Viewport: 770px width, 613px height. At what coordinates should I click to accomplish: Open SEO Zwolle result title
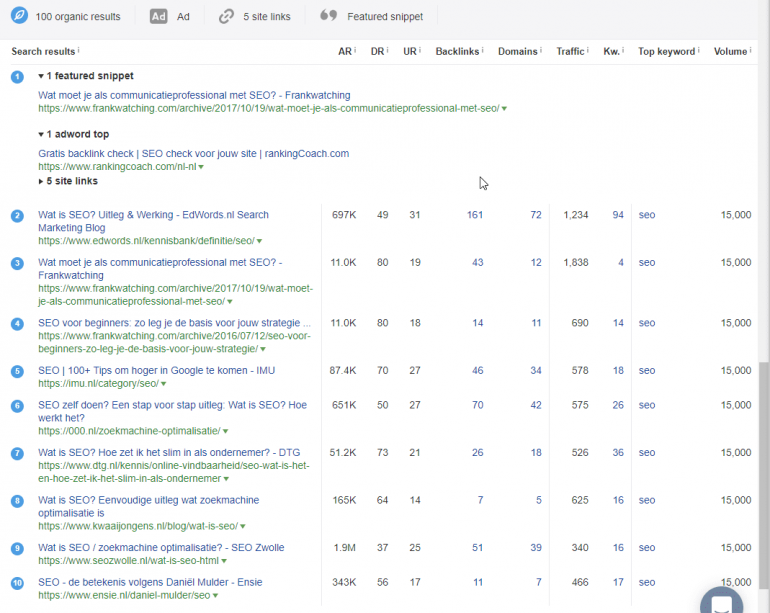click(x=161, y=548)
